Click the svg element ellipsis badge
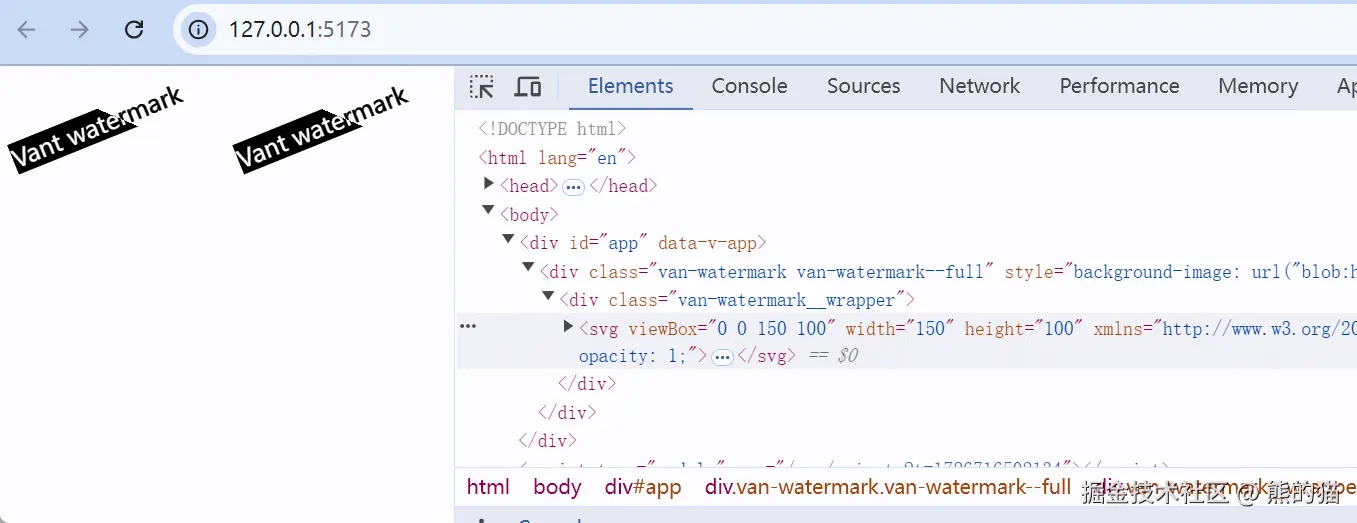Screen dimensions: 1357x523 [x=723, y=357]
